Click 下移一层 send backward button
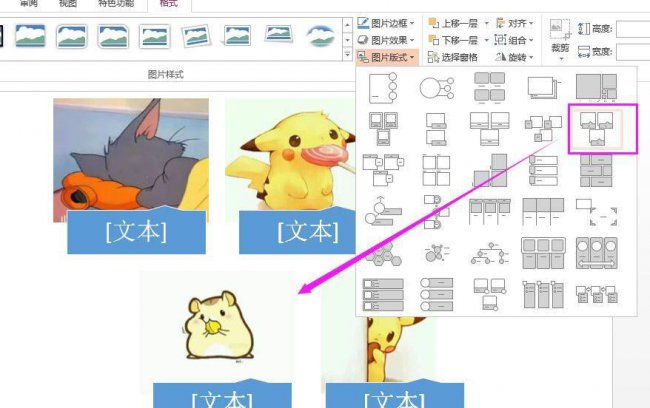This screenshot has height=408, width=650. tap(453, 40)
